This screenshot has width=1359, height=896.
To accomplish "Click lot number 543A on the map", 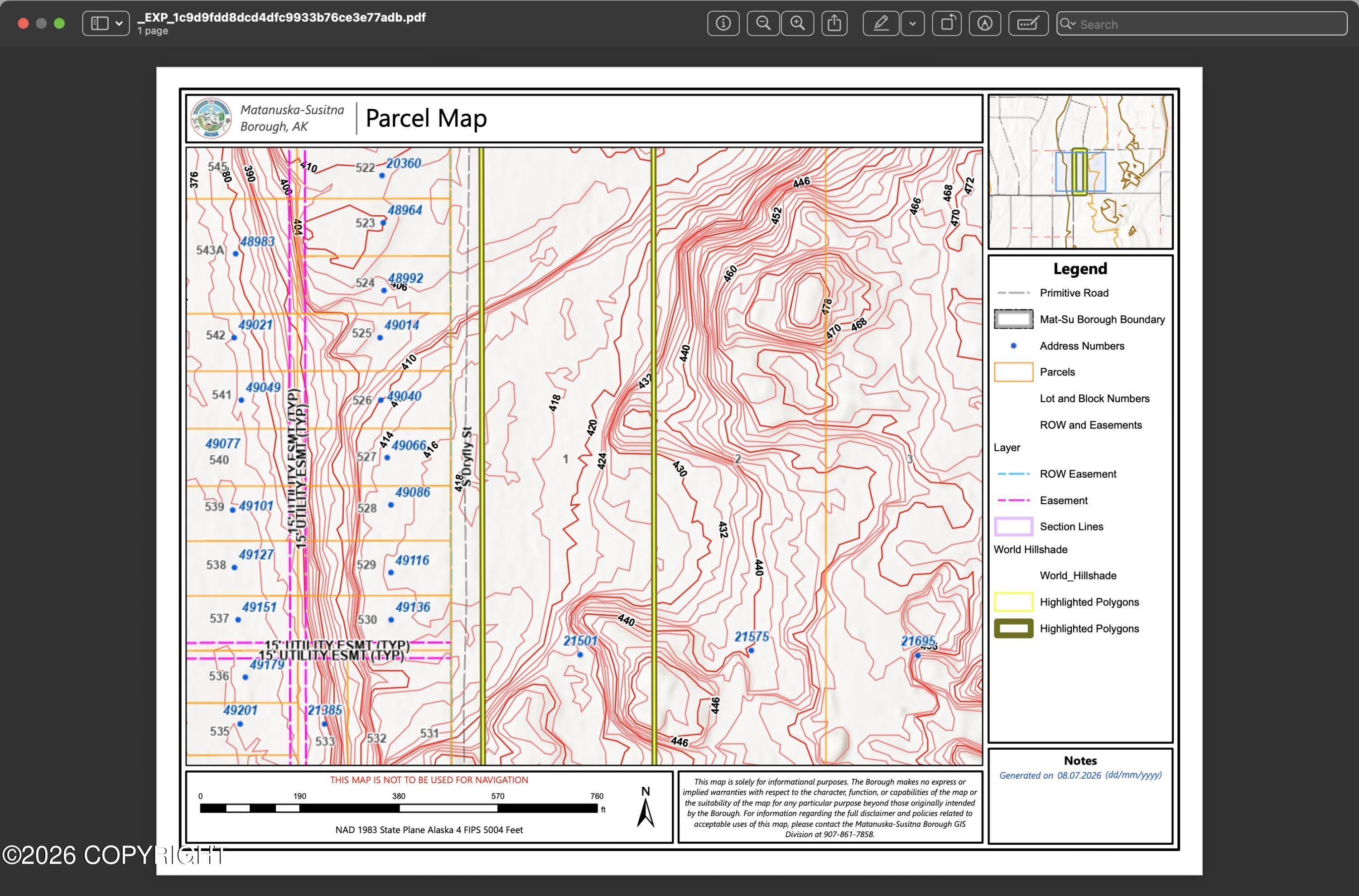I will click(210, 250).
